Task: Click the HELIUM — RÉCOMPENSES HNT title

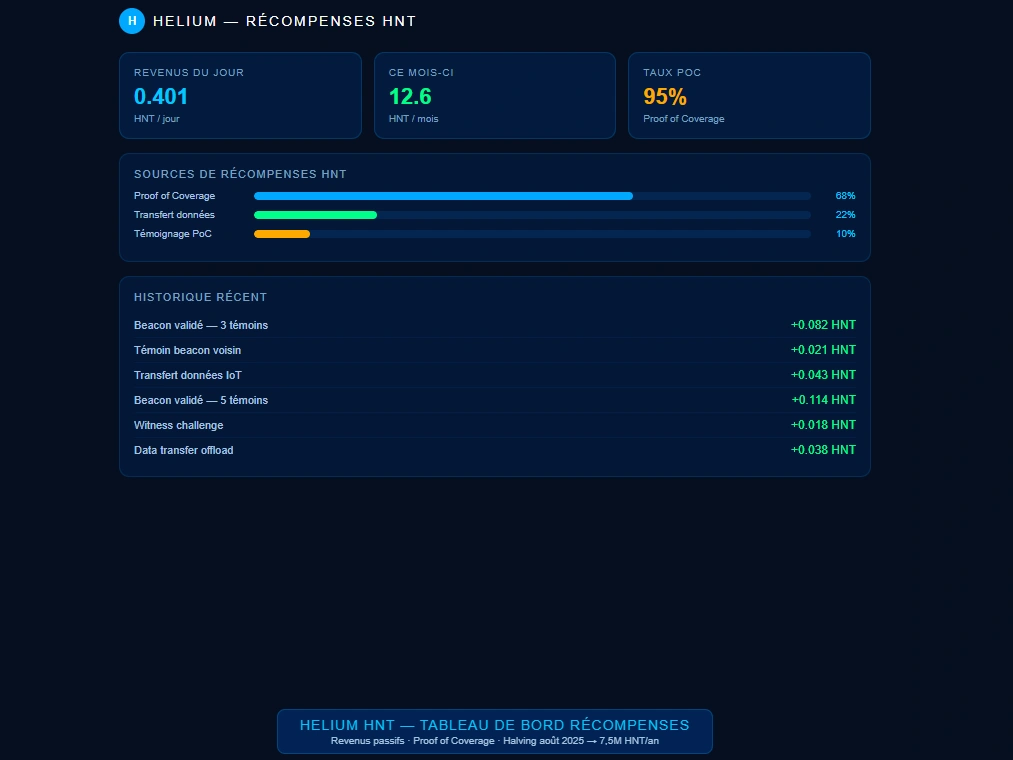Action: pyautogui.click(x=284, y=21)
